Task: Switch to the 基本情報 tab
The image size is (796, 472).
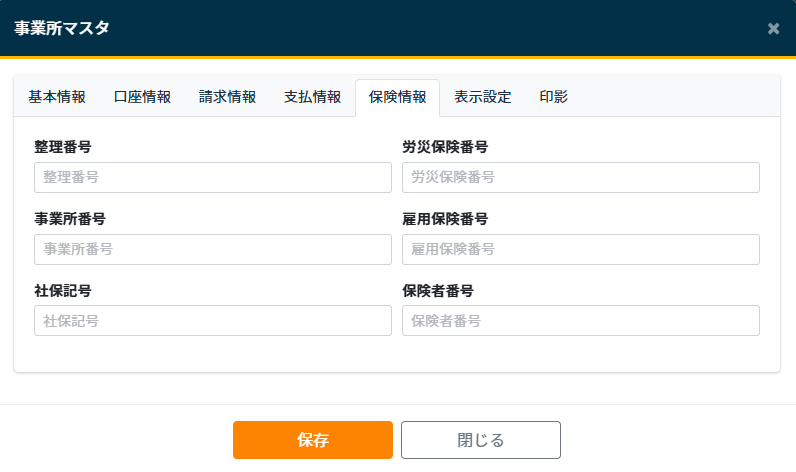Action: click(57, 97)
